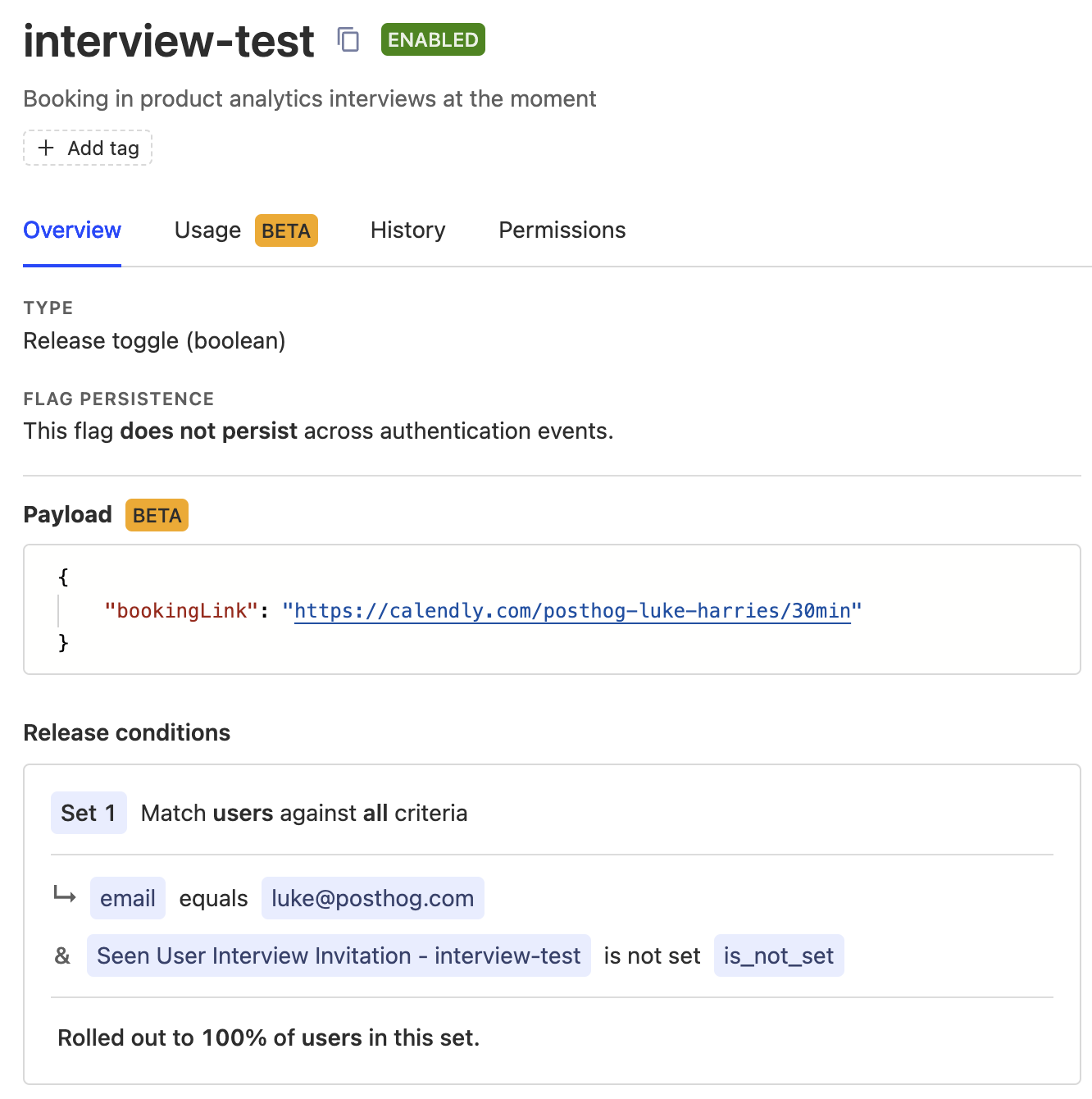Click the Seen User Interview Invitation property chip

[x=339, y=956]
